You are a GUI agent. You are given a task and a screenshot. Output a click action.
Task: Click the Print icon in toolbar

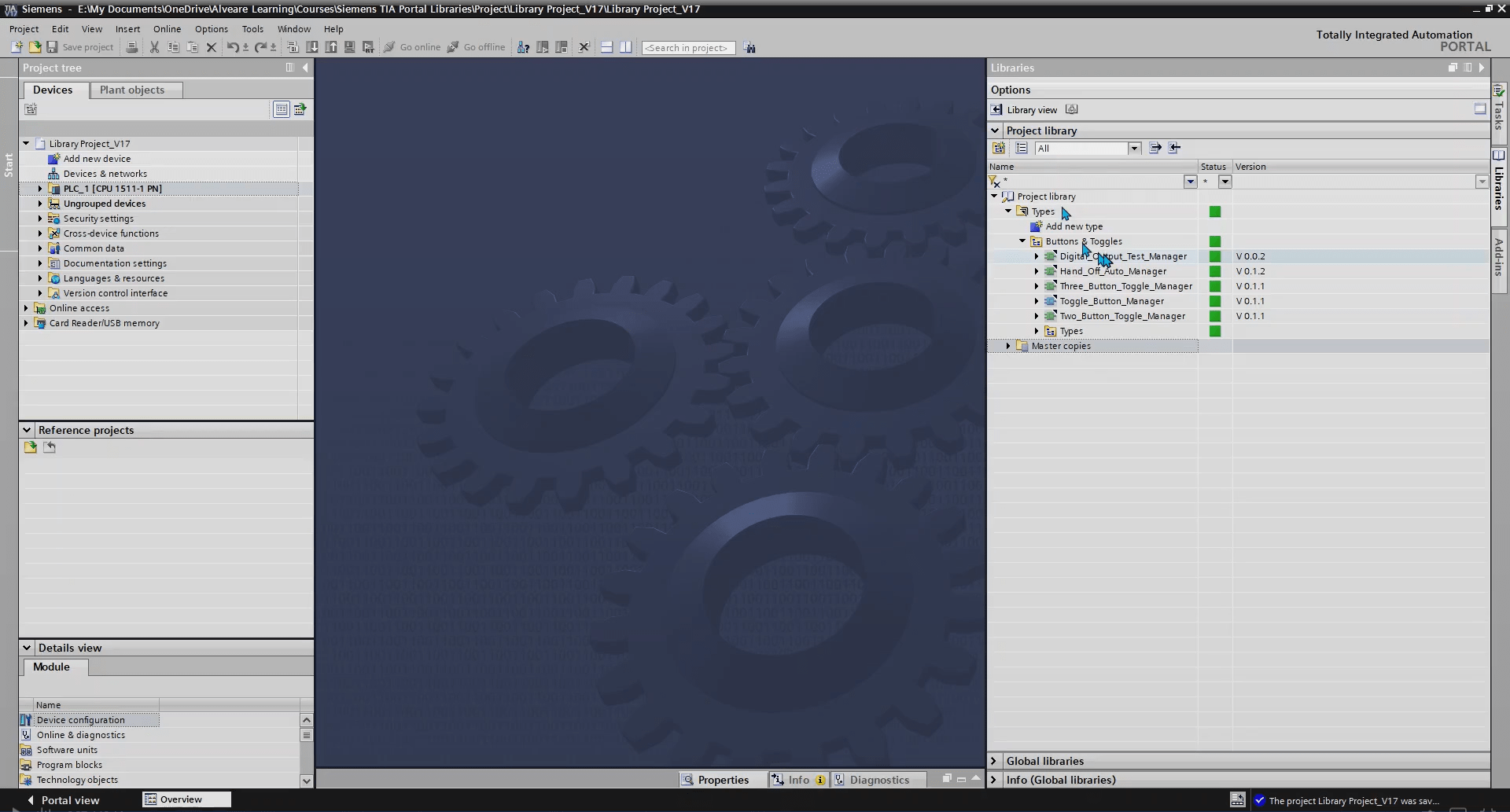click(x=132, y=47)
